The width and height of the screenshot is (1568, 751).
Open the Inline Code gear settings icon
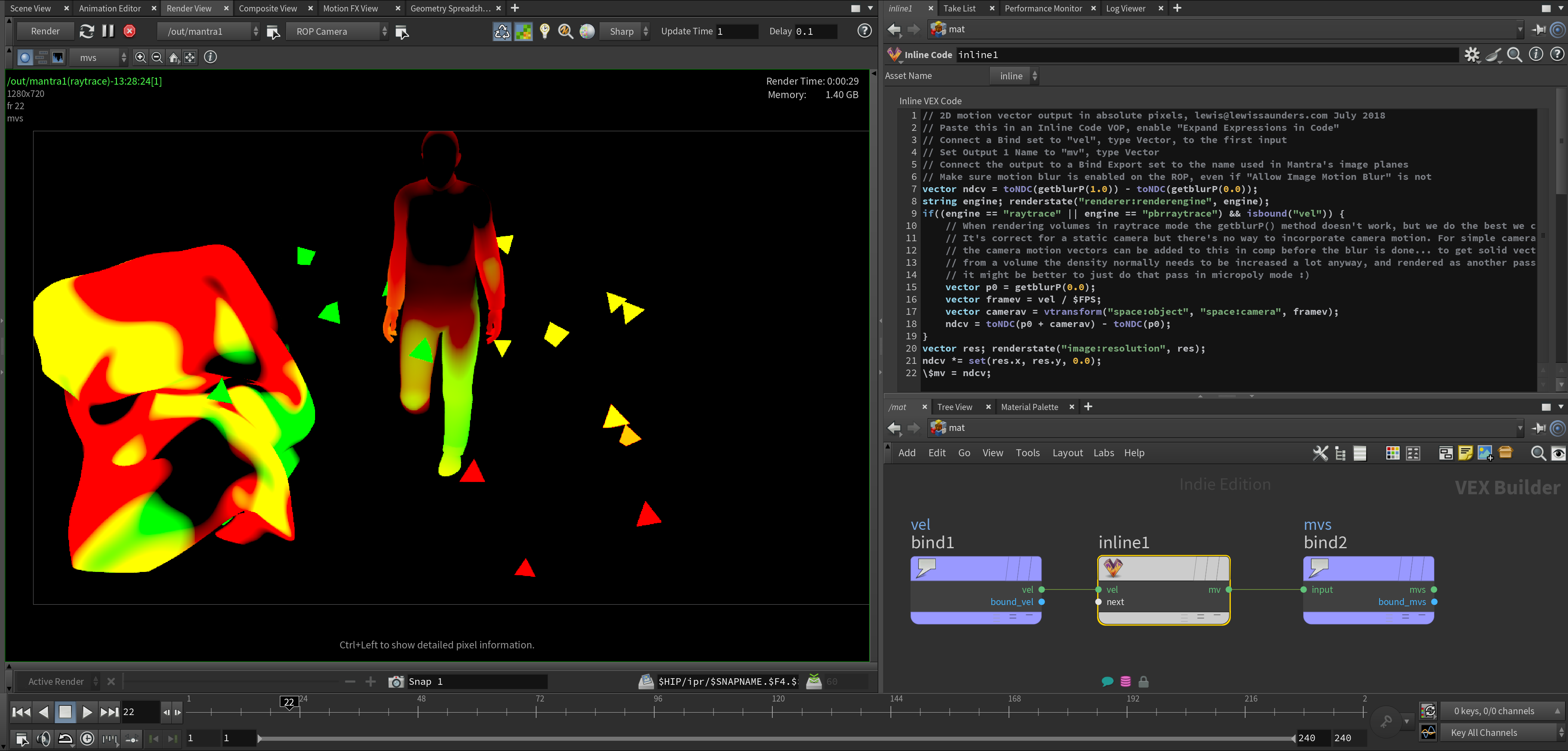point(1472,55)
